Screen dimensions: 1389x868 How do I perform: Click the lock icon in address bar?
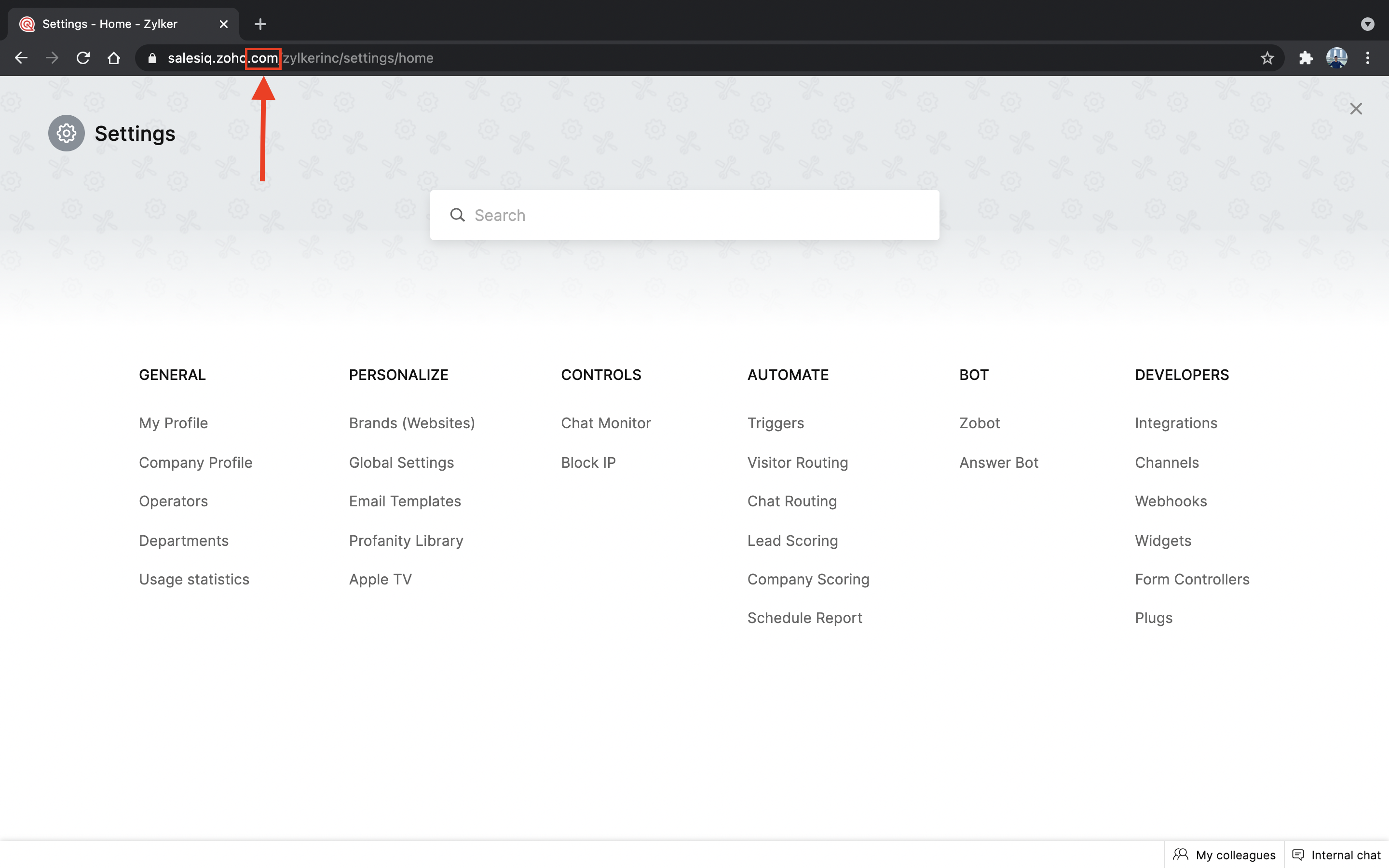point(152,58)
